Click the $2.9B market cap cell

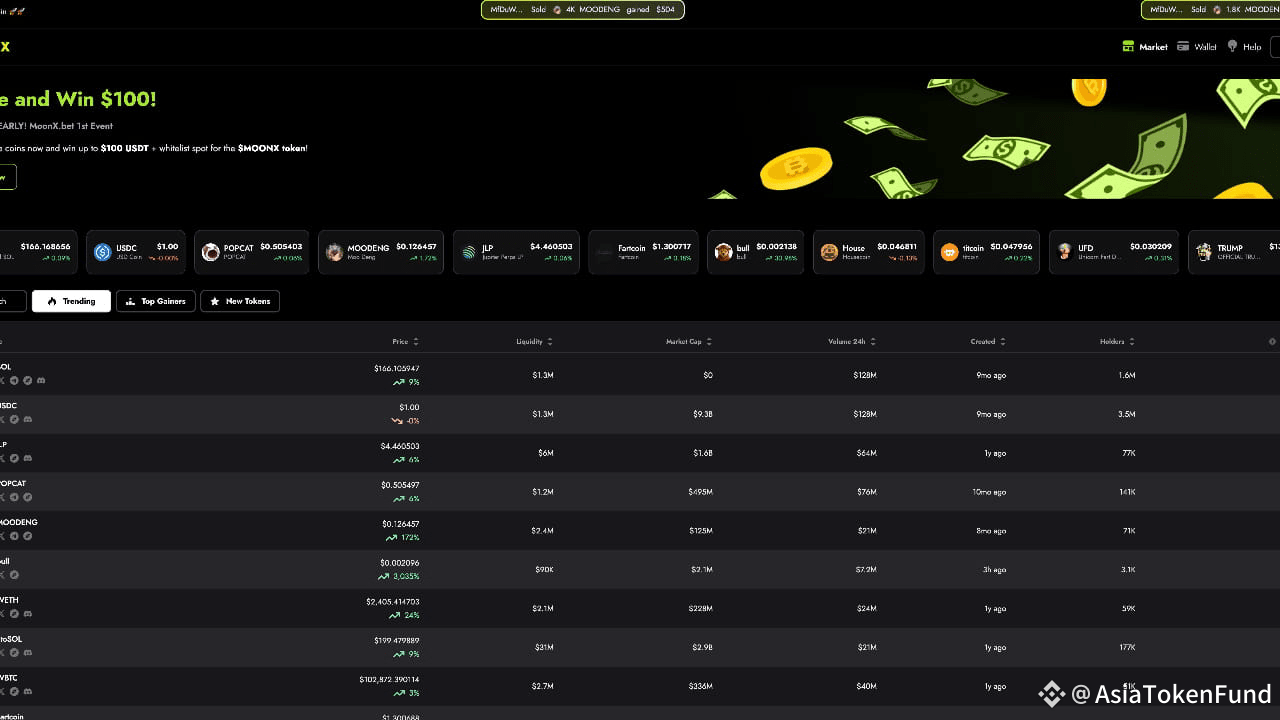click(x=702, y=648)
